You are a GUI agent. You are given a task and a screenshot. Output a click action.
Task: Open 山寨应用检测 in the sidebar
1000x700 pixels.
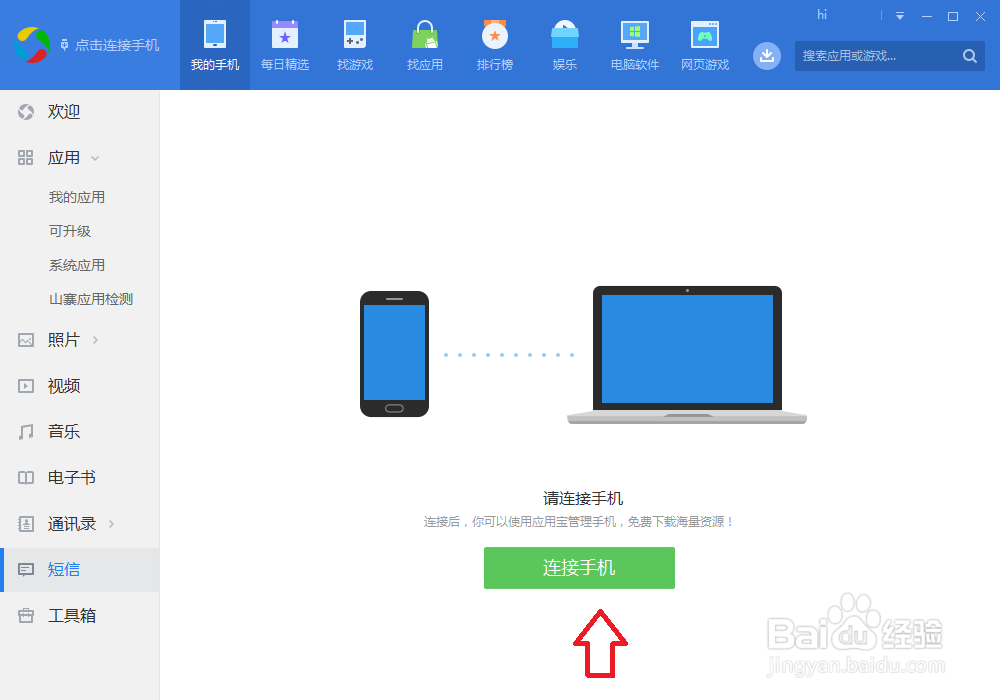(91, 299)
